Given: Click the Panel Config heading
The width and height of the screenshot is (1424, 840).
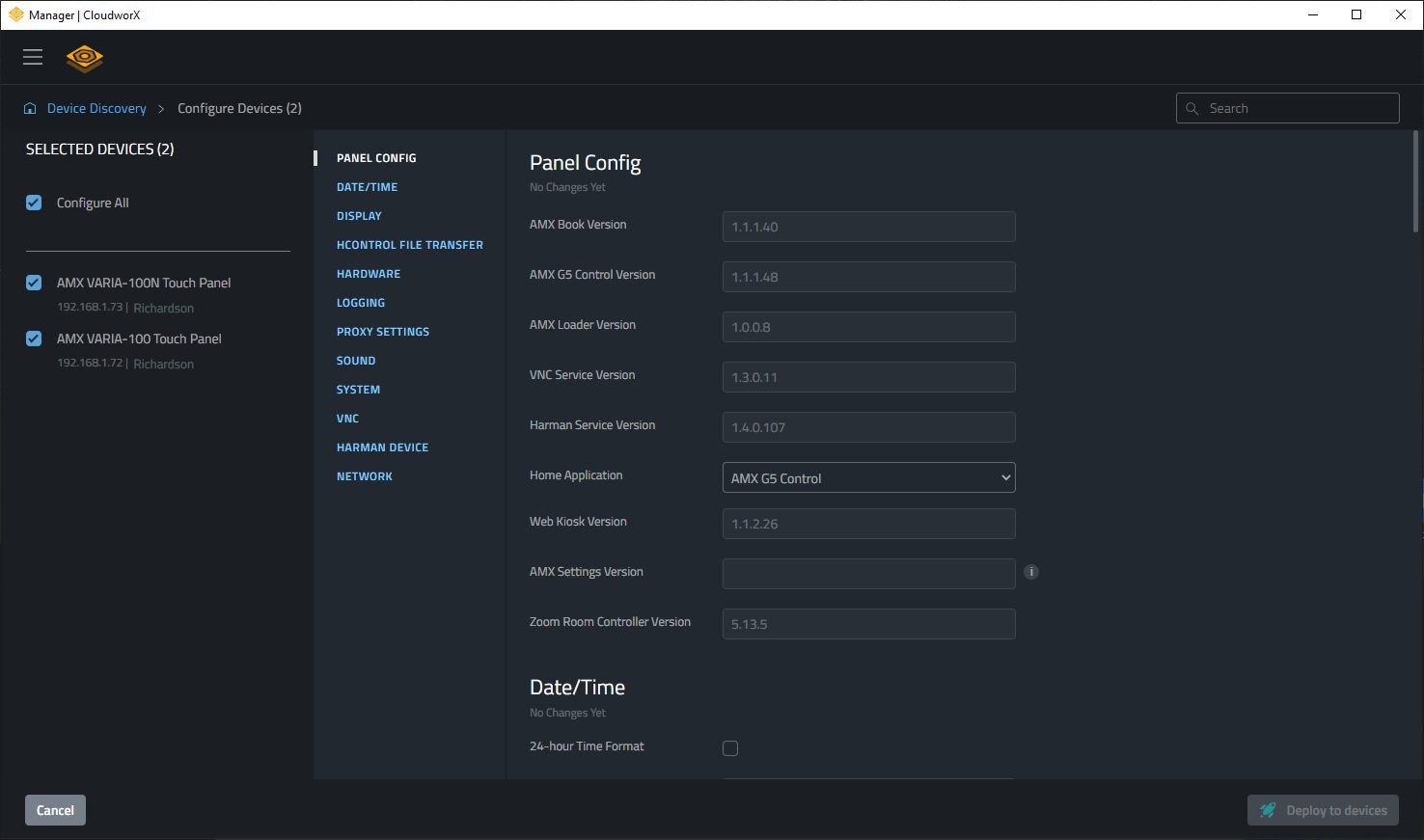Looking at the screenshot, I should [585, 163].
